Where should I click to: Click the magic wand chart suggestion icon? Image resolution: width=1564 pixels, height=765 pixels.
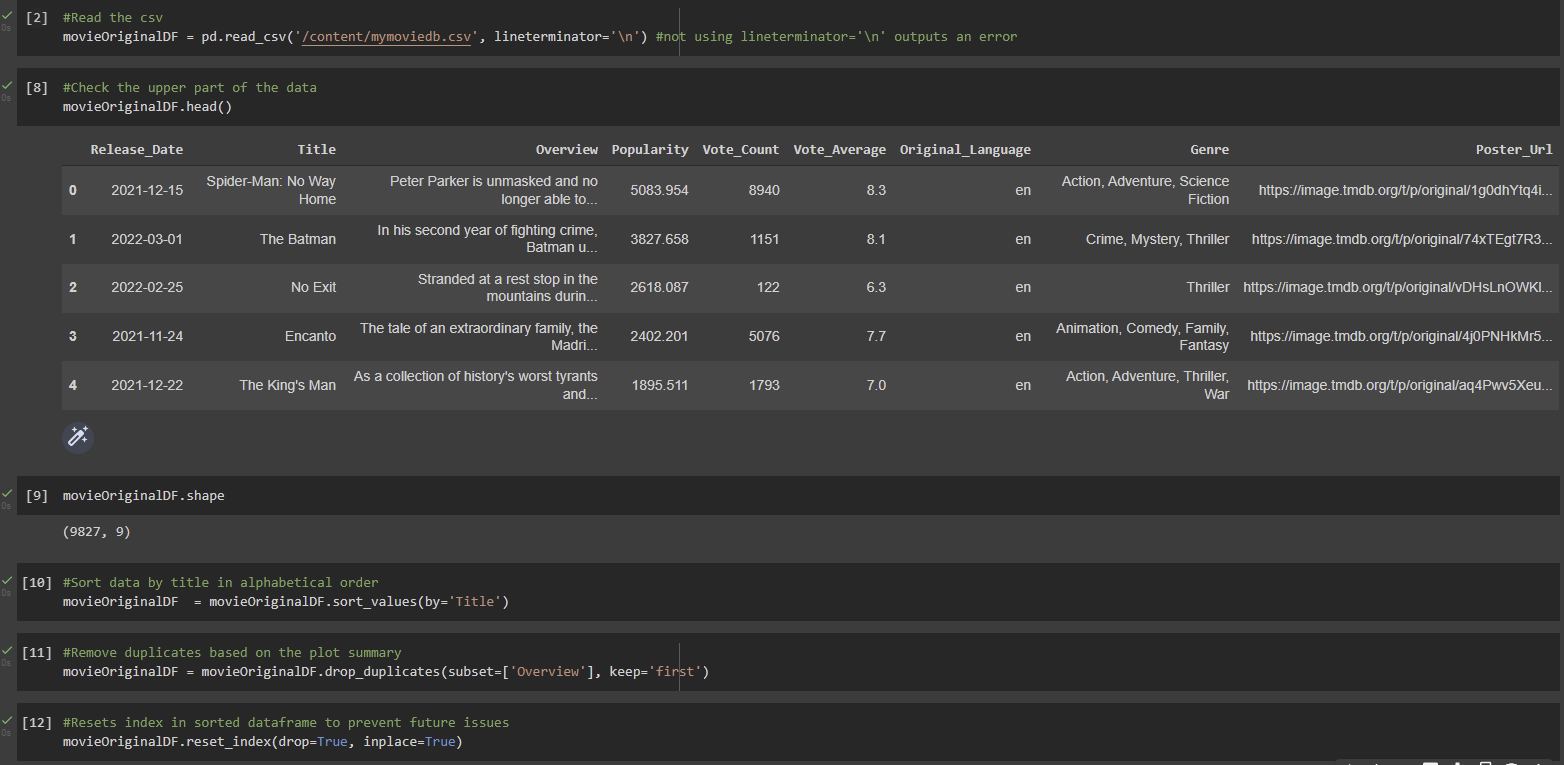tap(77, 437)
